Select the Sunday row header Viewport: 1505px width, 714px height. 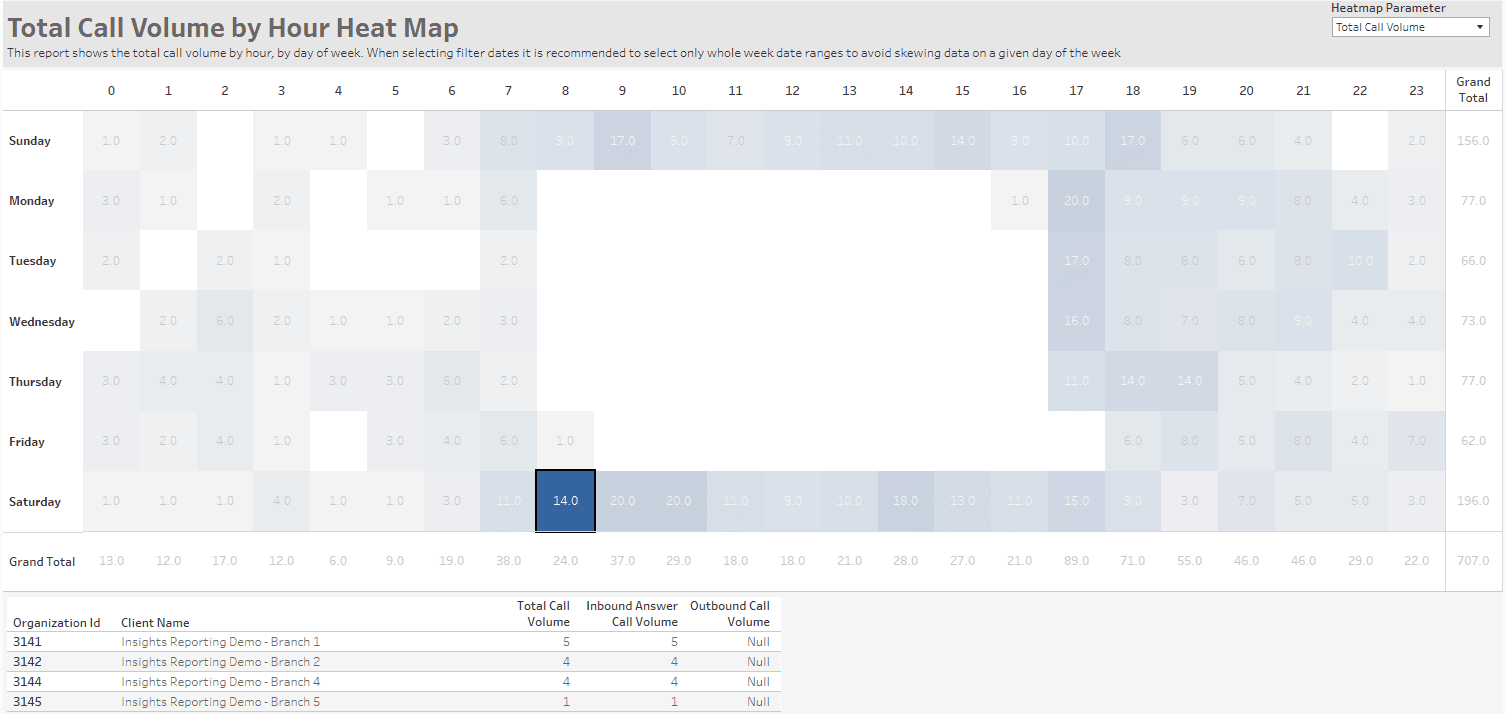pos(30,141)
